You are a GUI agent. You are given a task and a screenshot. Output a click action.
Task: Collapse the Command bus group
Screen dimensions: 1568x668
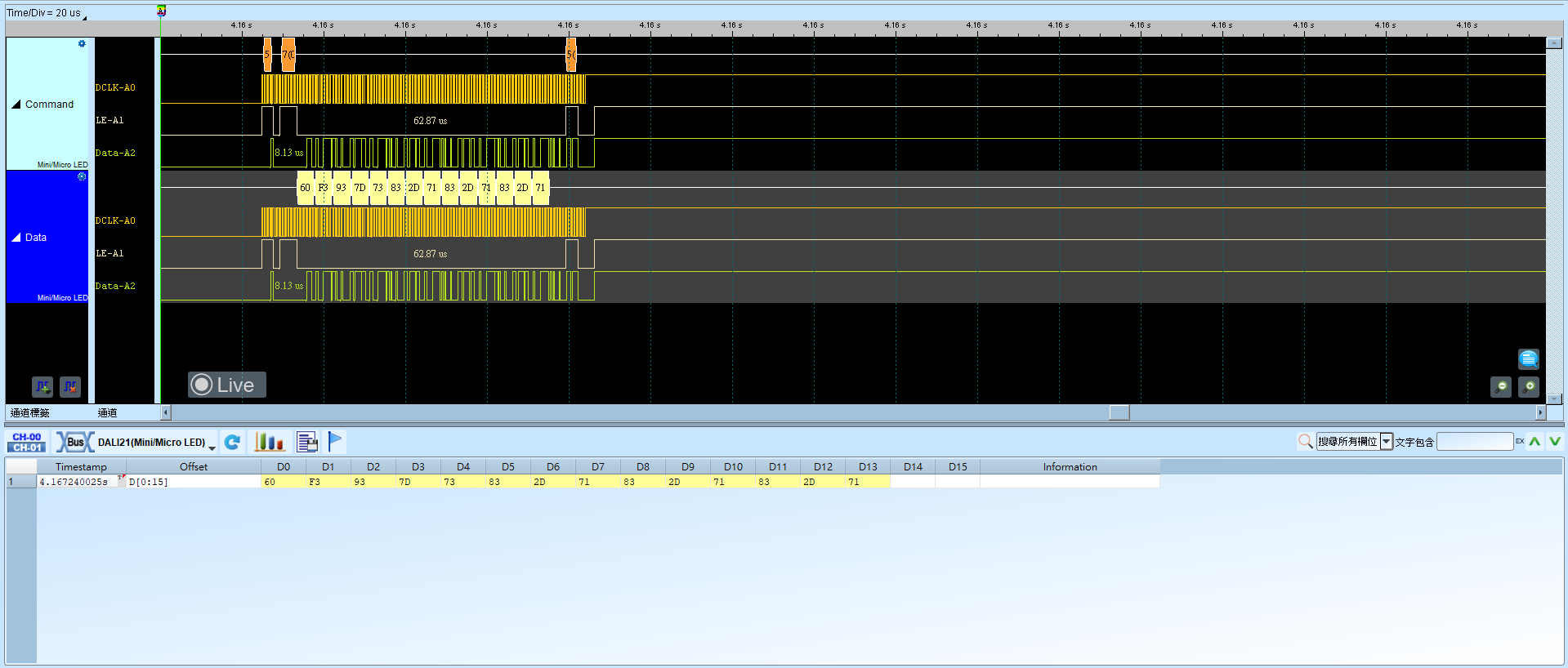(16, 105)
